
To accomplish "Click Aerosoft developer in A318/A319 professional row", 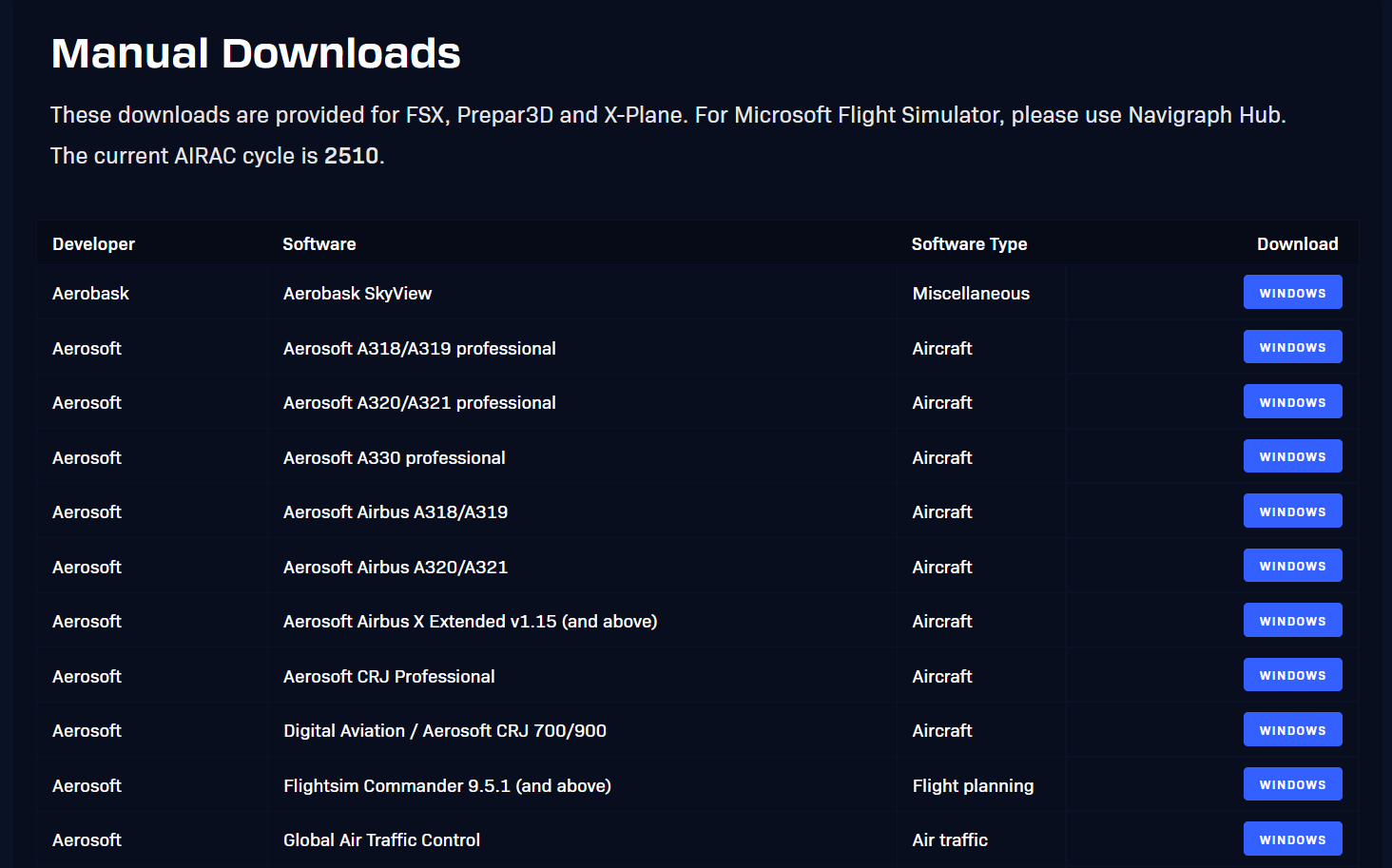I will pyautogui.click(x=87, y=349).
